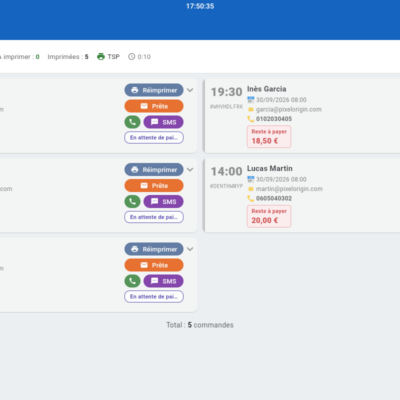
Task: Click order code #WHVHDLFRK
Action: [x=226, y=106]
